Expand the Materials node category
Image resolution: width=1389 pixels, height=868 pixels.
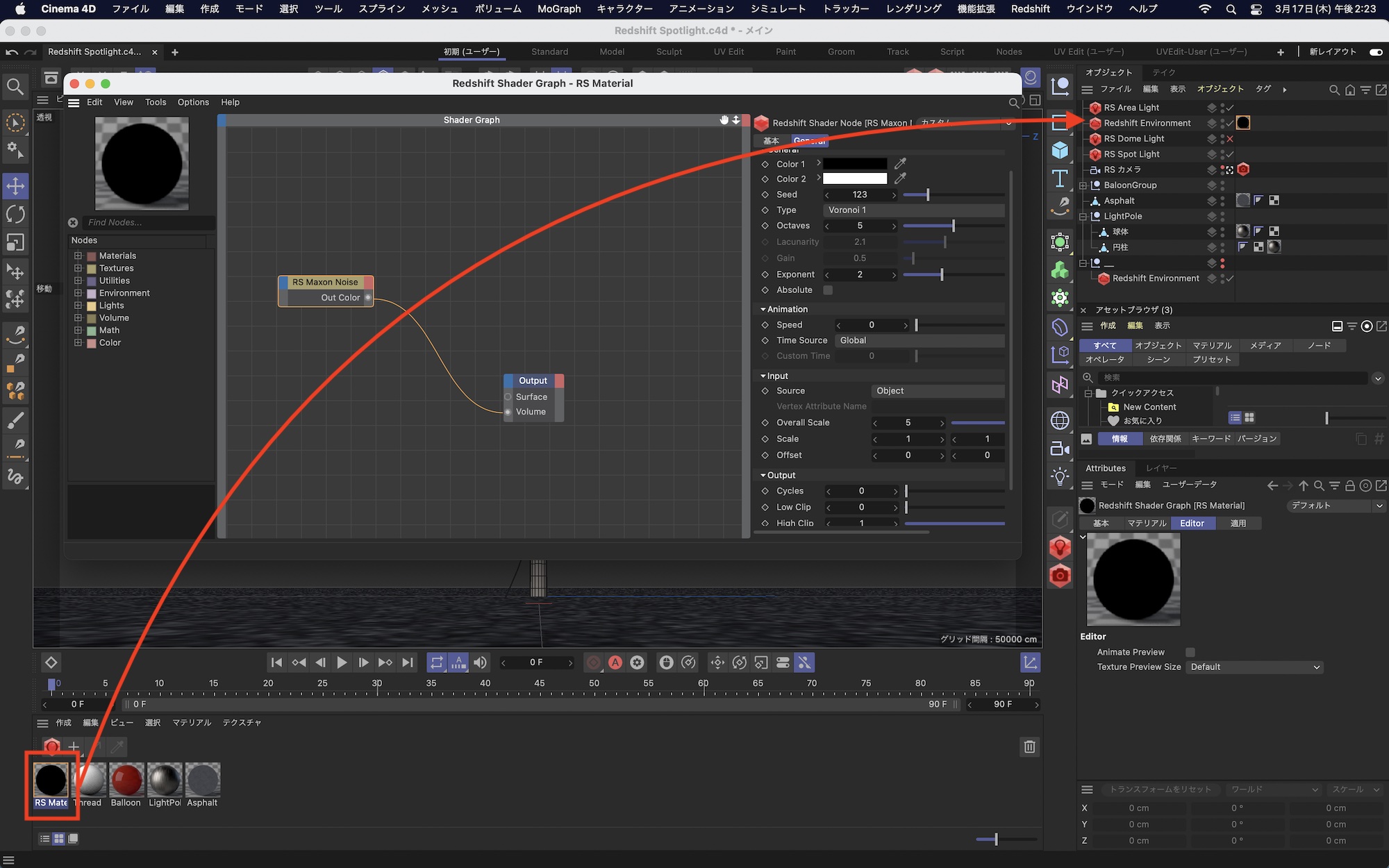[78, 256]
